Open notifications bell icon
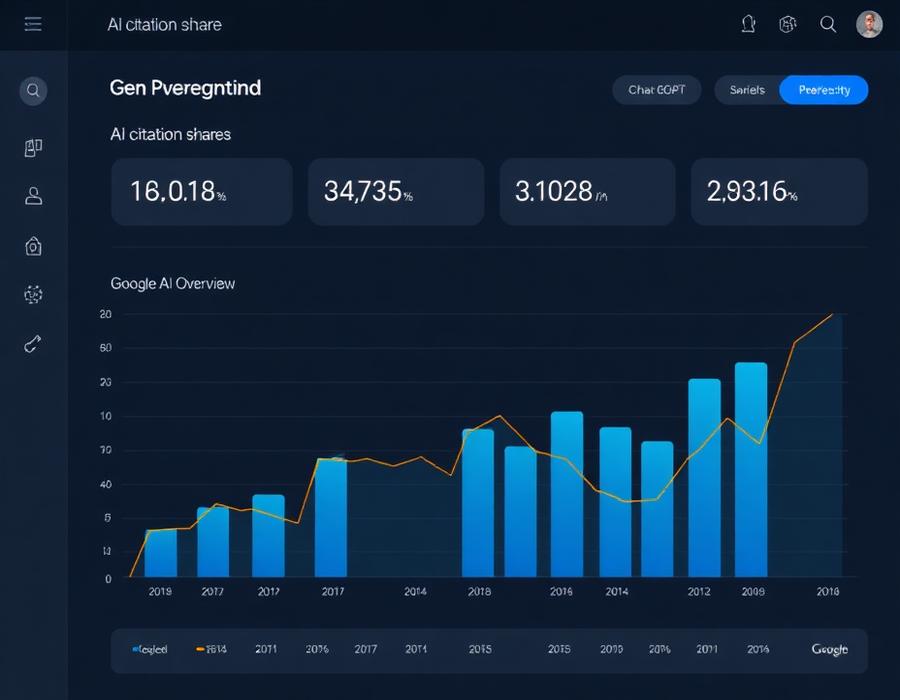Viewport: 900px width, 700px height. tap(748, 24)
